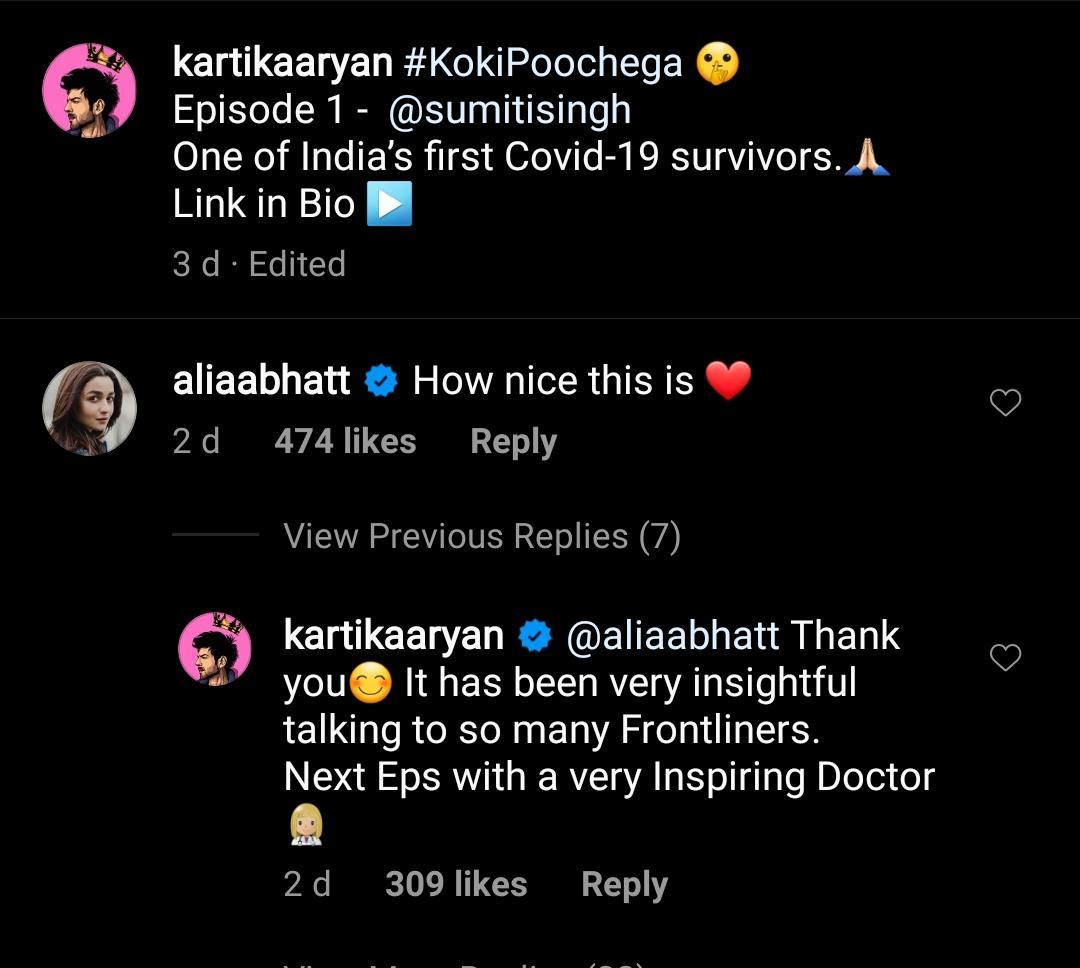This screenshot has width=1080, height=968.
Task: Open the @sumitisingh mention
Action: [509, 110]
